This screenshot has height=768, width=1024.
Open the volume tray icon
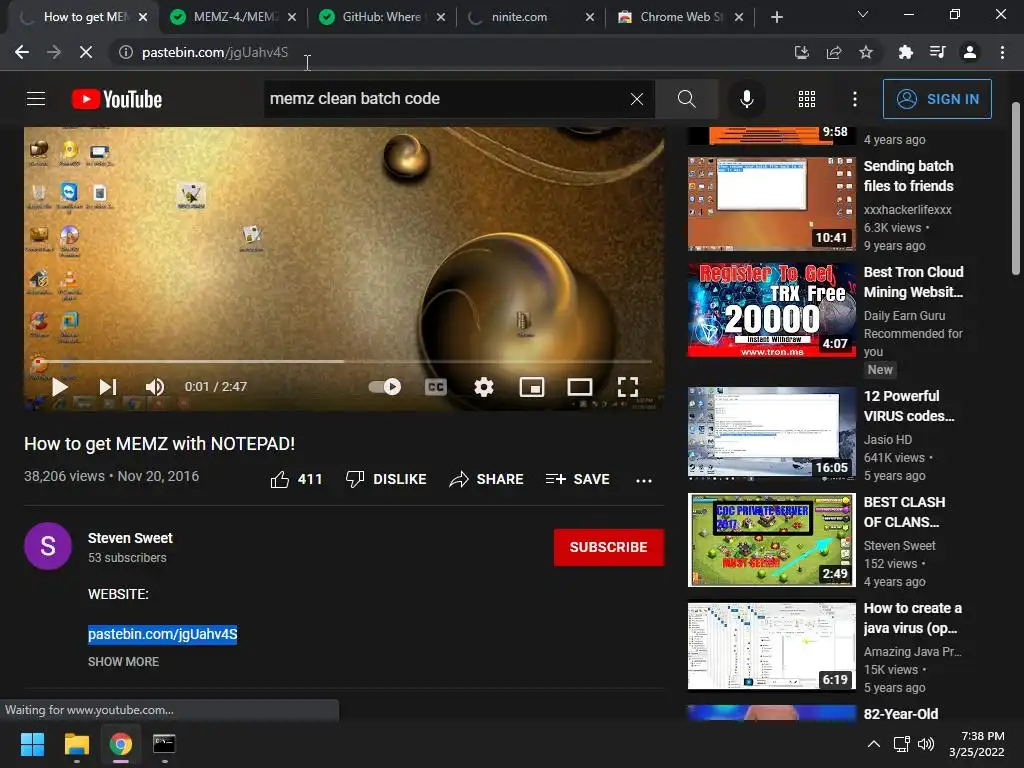click(x=926, y=744)
